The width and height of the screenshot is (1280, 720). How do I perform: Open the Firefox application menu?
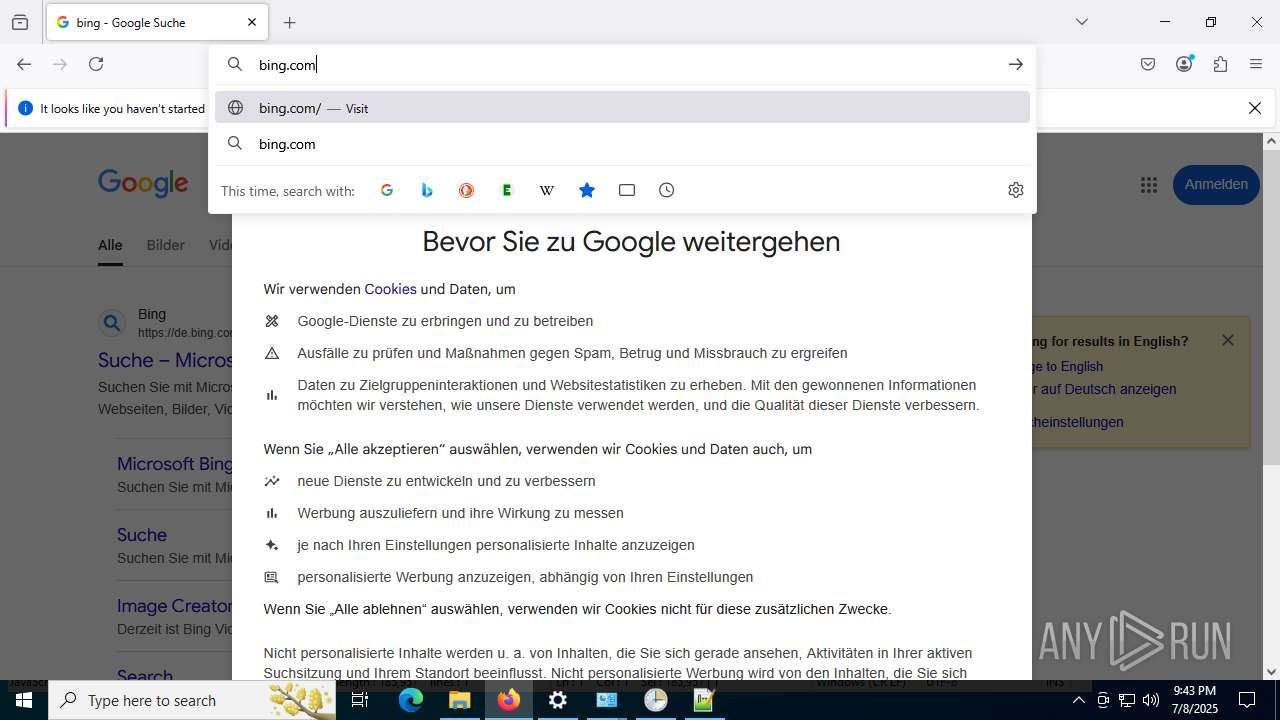pos(1256,64)
